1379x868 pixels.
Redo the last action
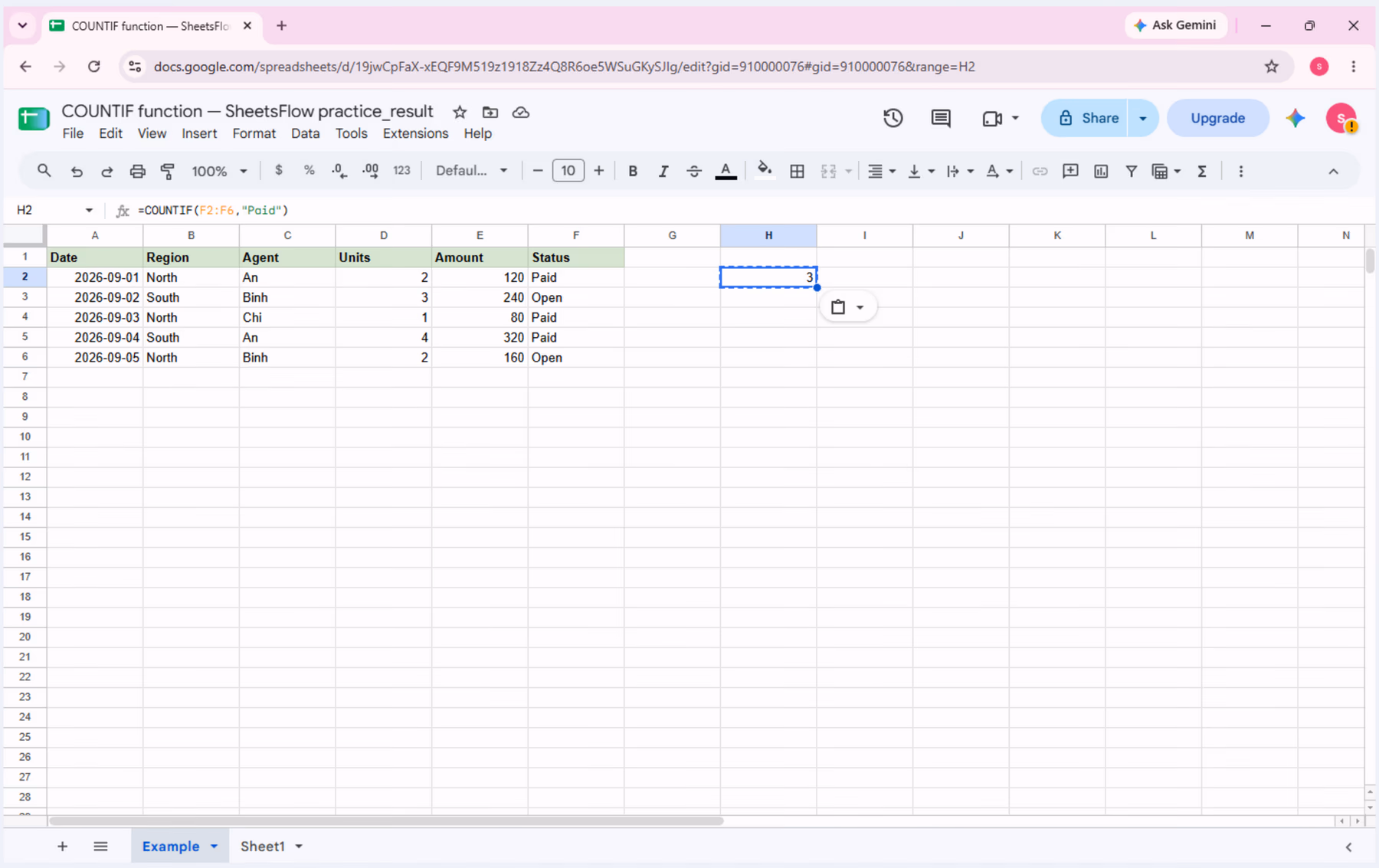click(x=106, y=171)
